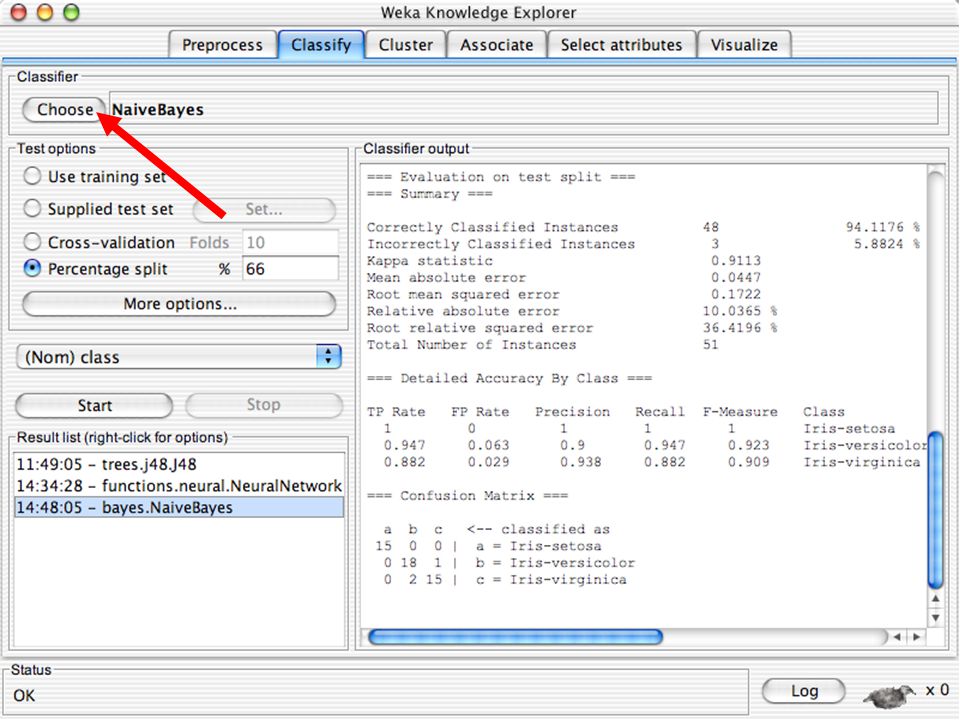Click the scroll-left arrow of Classifier output
960x720 pixels.
tap(897, 637)
